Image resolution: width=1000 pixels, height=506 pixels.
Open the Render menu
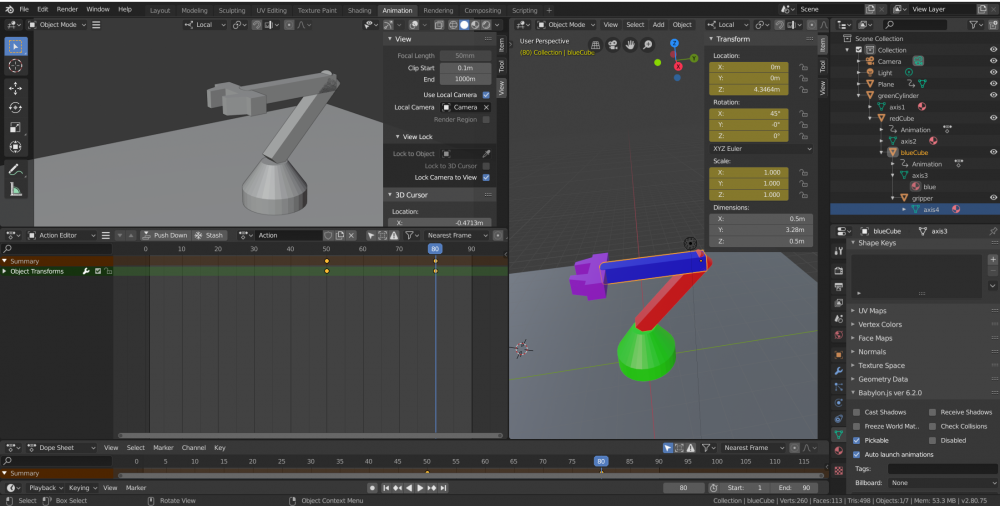tap(67, 9)
